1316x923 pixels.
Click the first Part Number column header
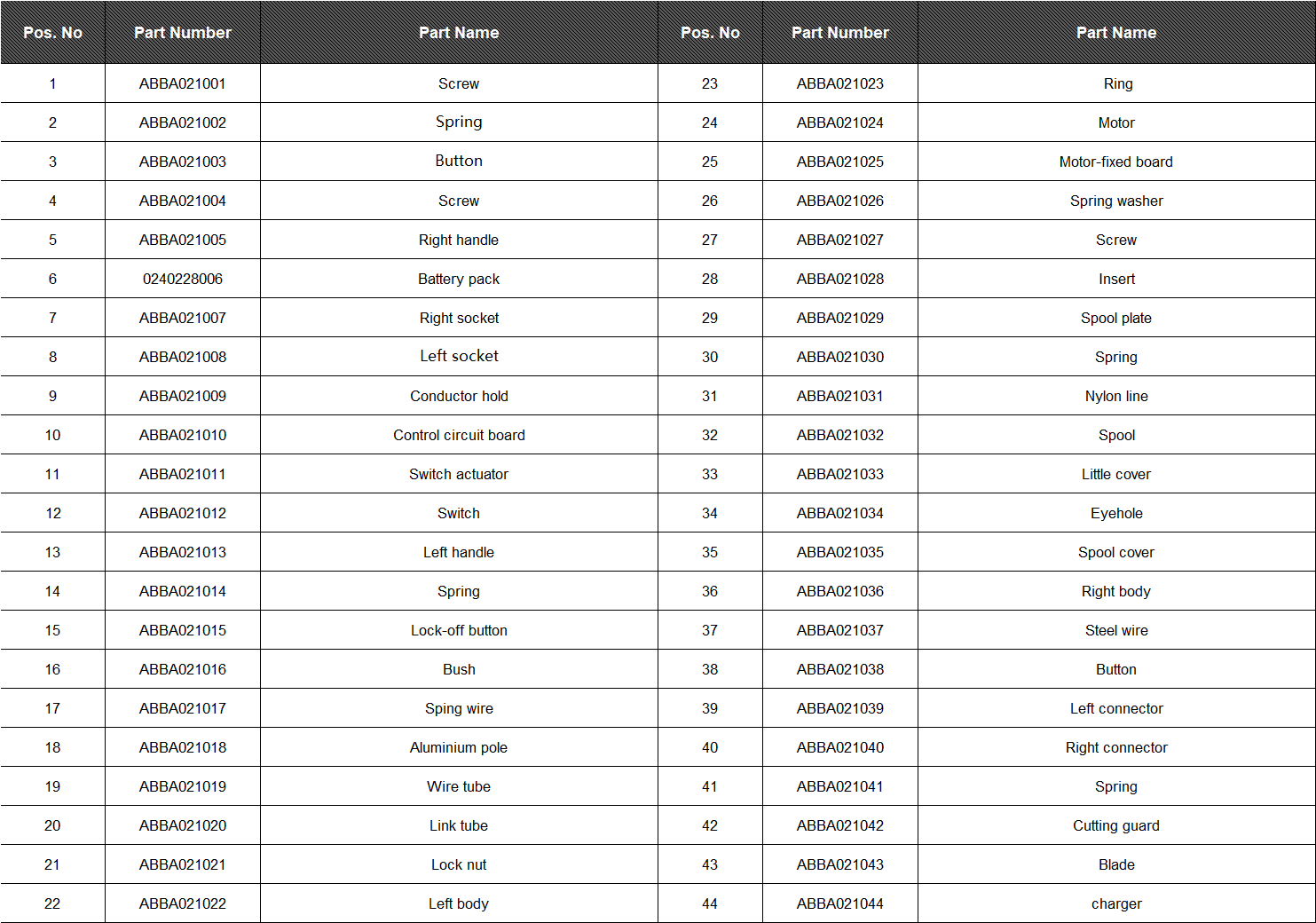(183, 33)
